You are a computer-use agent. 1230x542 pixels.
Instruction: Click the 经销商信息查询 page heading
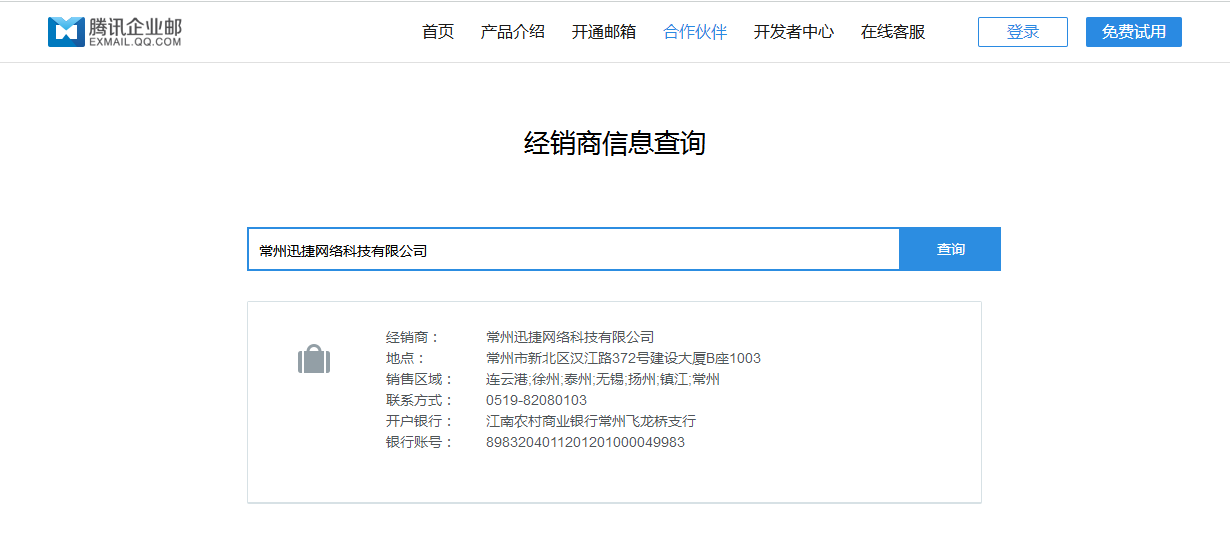point(615,143)
